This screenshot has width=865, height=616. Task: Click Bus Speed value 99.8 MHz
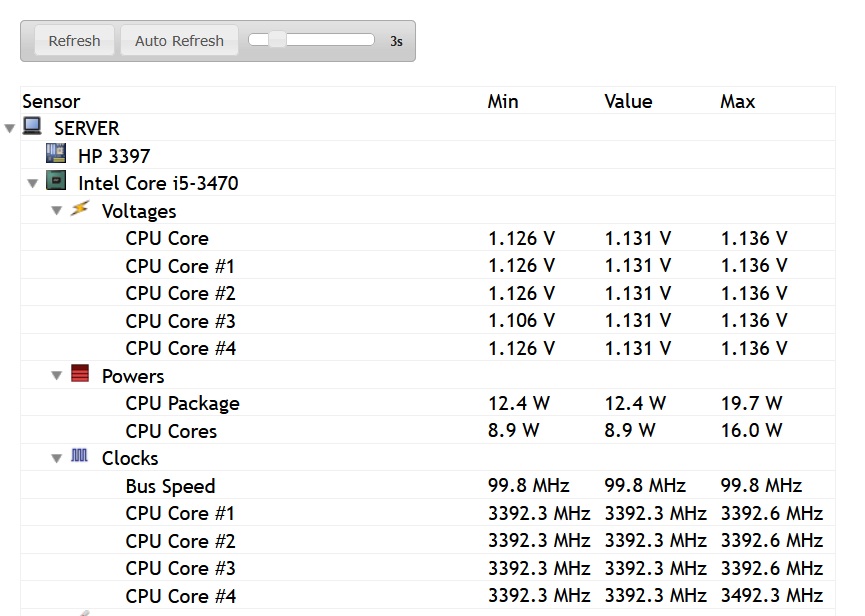point(645,485)
